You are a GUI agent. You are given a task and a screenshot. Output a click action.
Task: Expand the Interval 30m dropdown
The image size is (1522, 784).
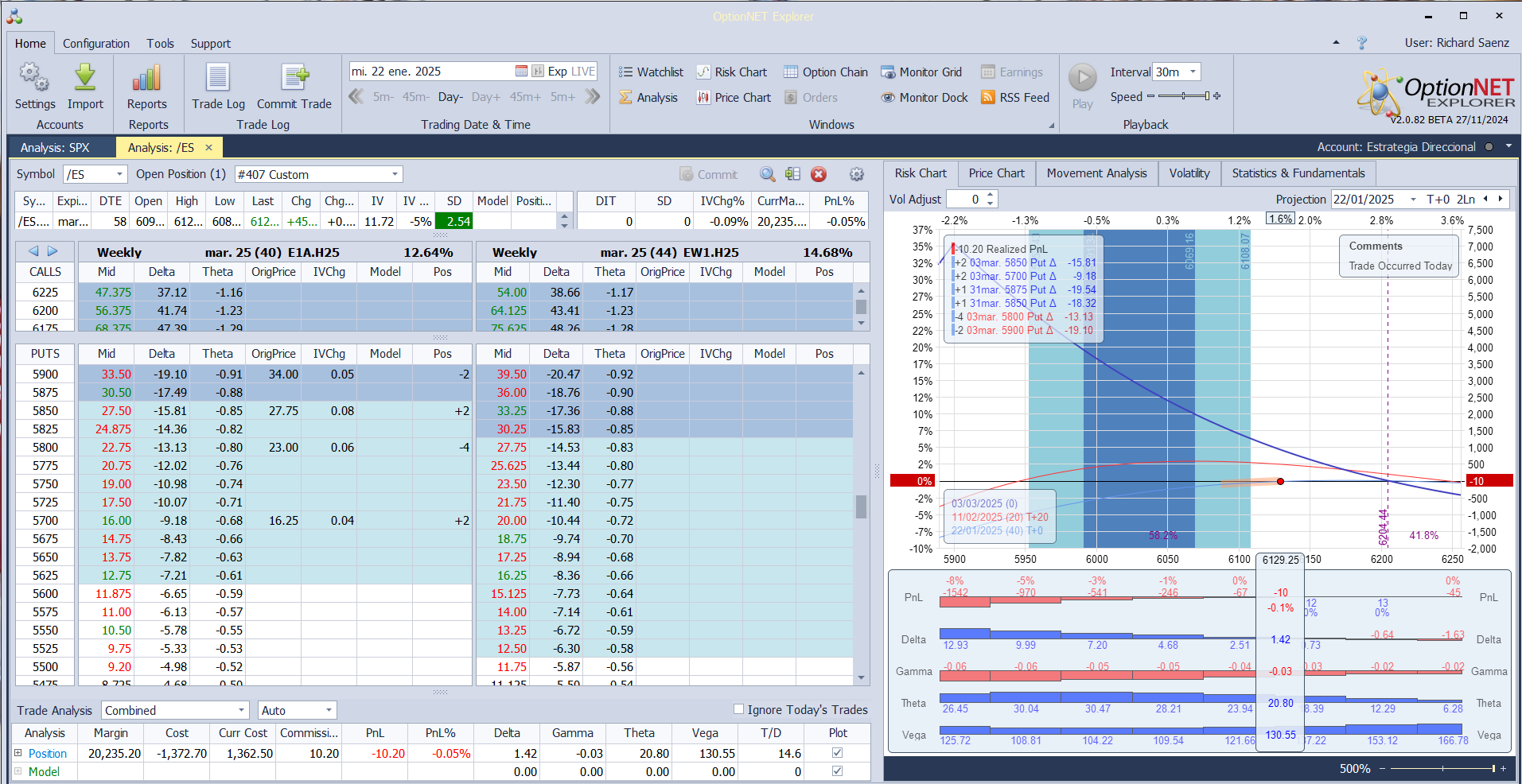click(x=1193, y=72)
